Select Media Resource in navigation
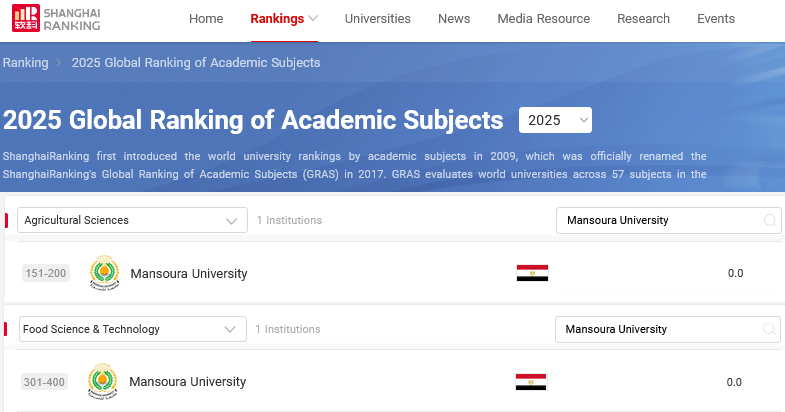 click(543, 19)
